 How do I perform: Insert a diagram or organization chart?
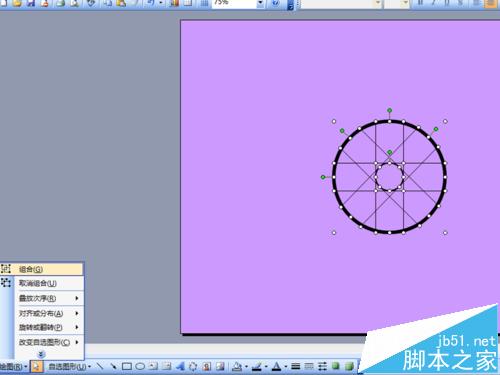coord(193,367)
